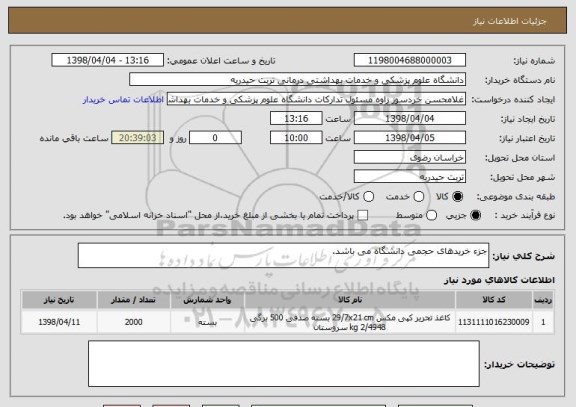The height and width of the screenshot is (407, 576).
Task: Click product code 113111016230009 cell
Action: pyautogui.click(x=494, y=322)
